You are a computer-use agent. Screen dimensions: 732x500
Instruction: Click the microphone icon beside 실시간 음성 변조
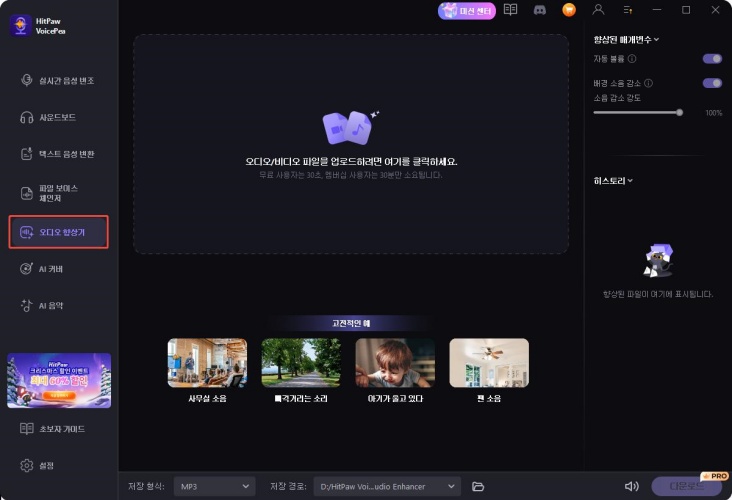[27, 80]
